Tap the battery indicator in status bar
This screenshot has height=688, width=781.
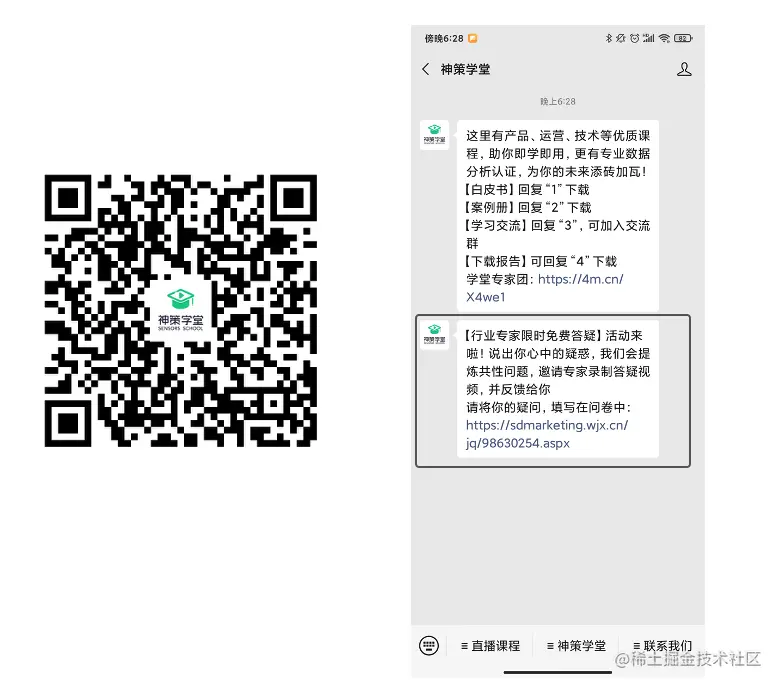pyautogui.click(x=683, y=38)
